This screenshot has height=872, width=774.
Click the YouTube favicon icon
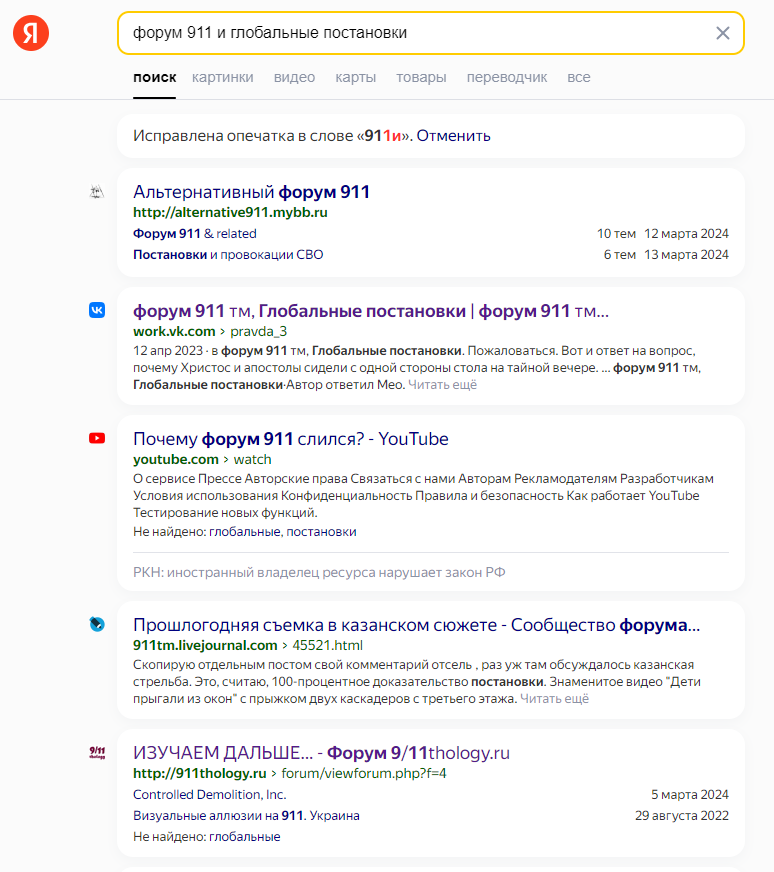97,439
